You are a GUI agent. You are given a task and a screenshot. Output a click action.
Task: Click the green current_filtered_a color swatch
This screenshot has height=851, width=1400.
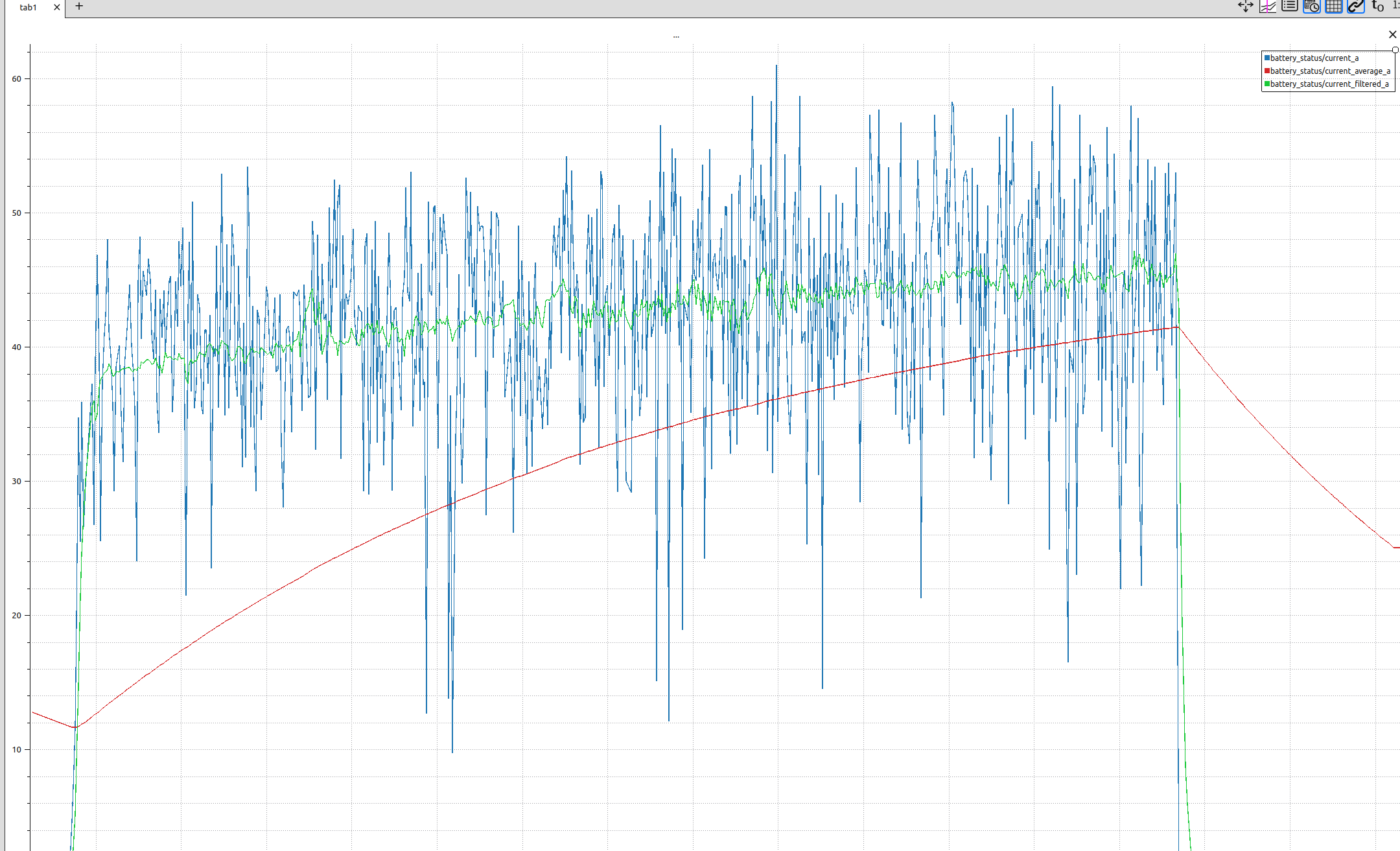click(x=1267, y=84)
